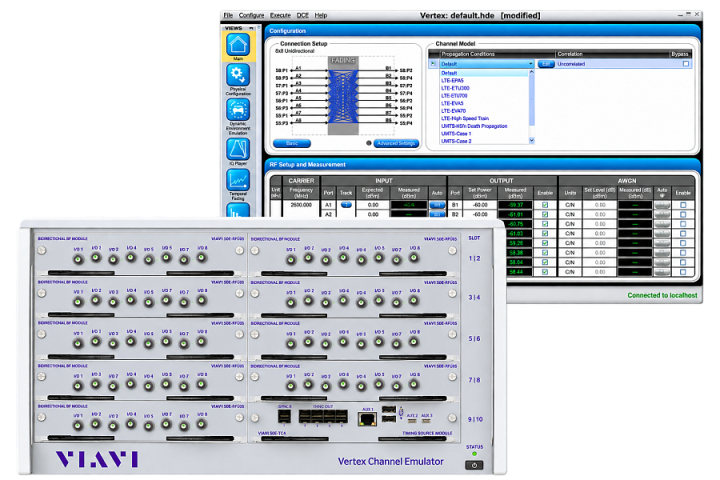
Task: Select the UMTS Death Propagation list entry
Action: coord(484,126)
